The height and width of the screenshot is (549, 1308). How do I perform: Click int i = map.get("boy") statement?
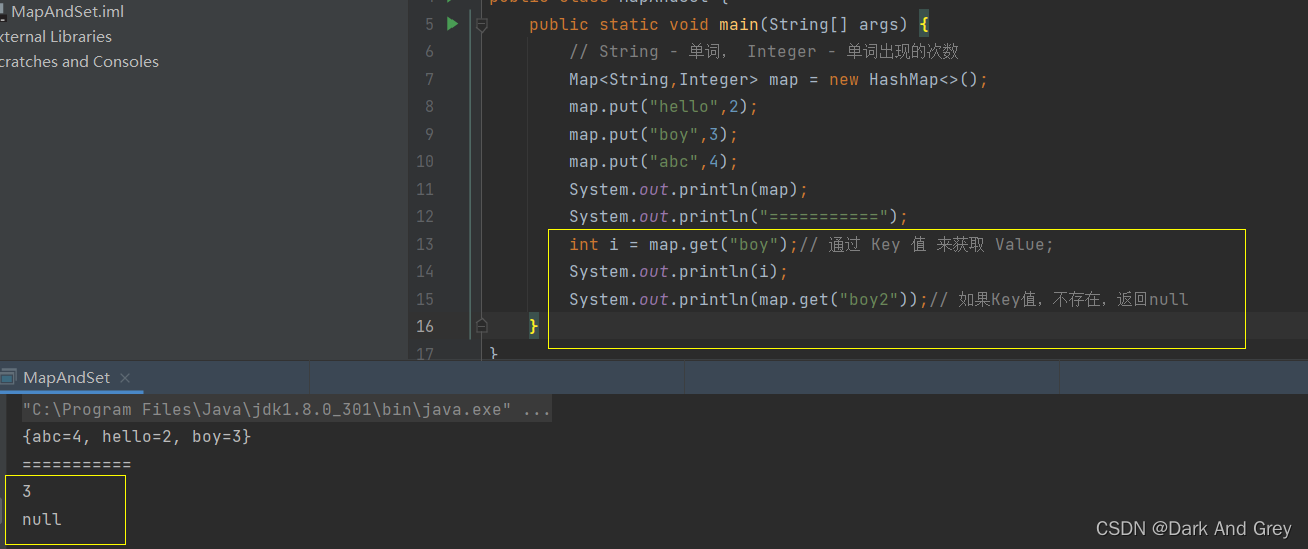[x=684, y=244]
